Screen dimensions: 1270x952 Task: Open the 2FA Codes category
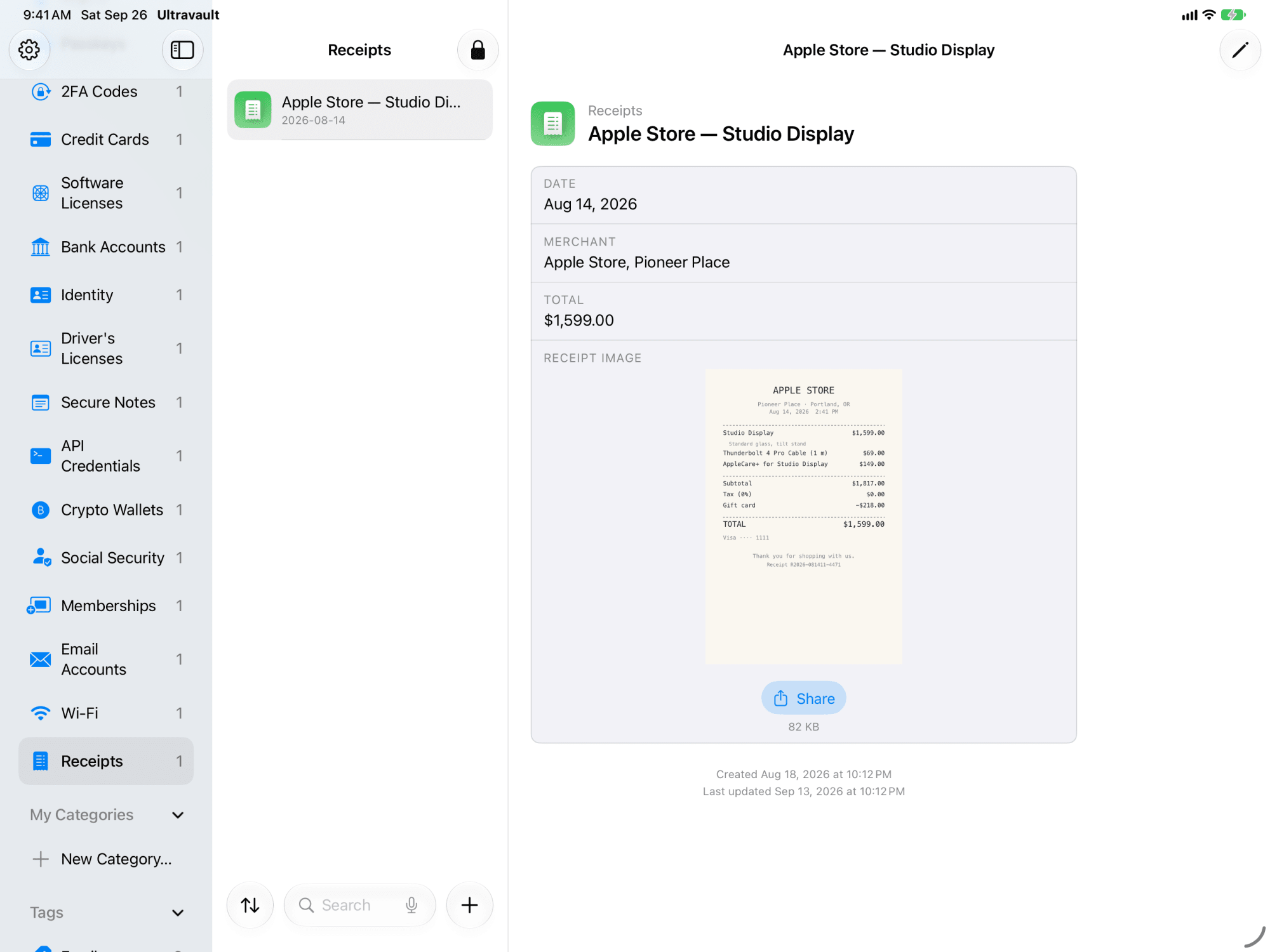pos(106,91)
